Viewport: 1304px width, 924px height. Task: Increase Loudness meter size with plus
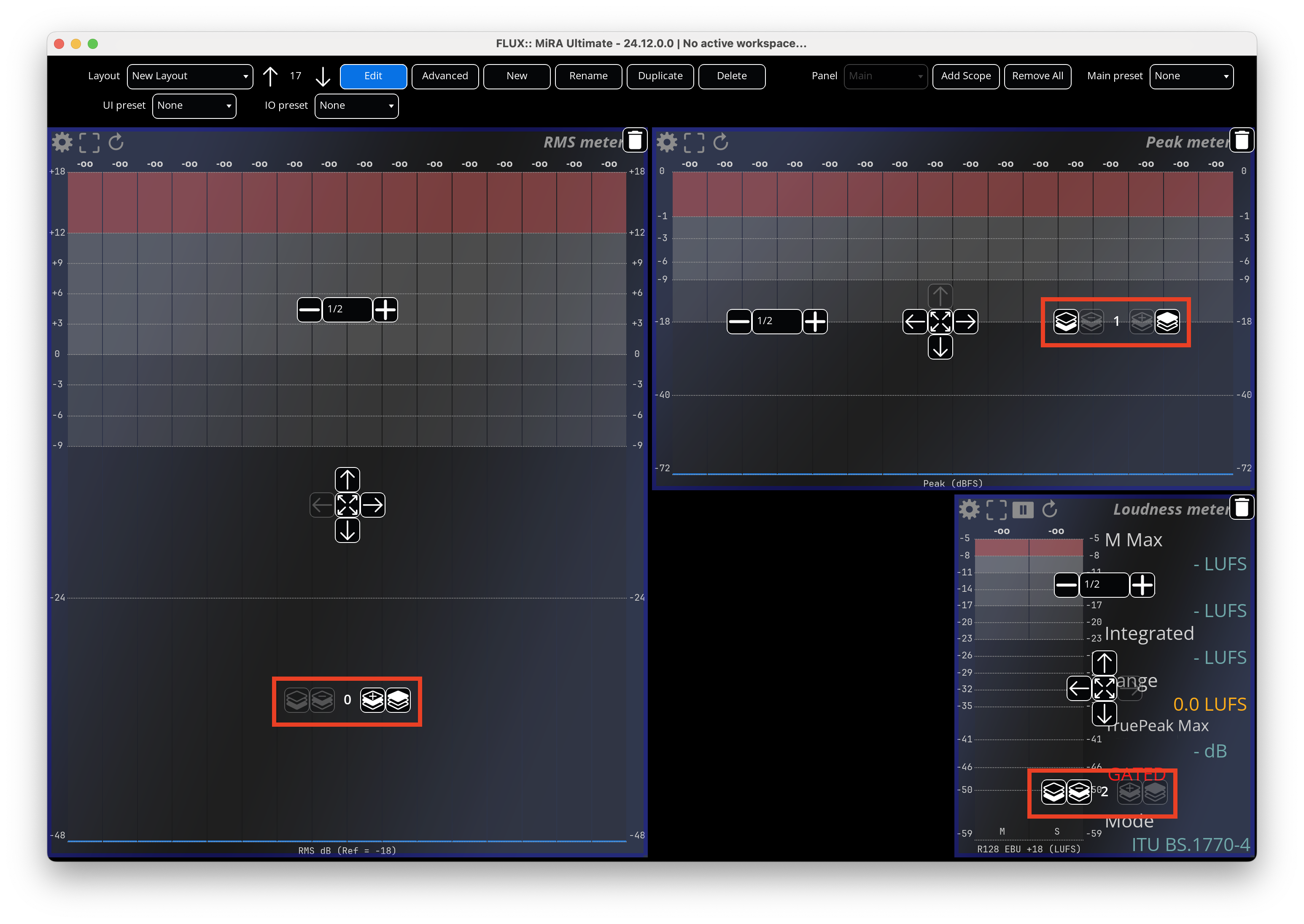1142,585
